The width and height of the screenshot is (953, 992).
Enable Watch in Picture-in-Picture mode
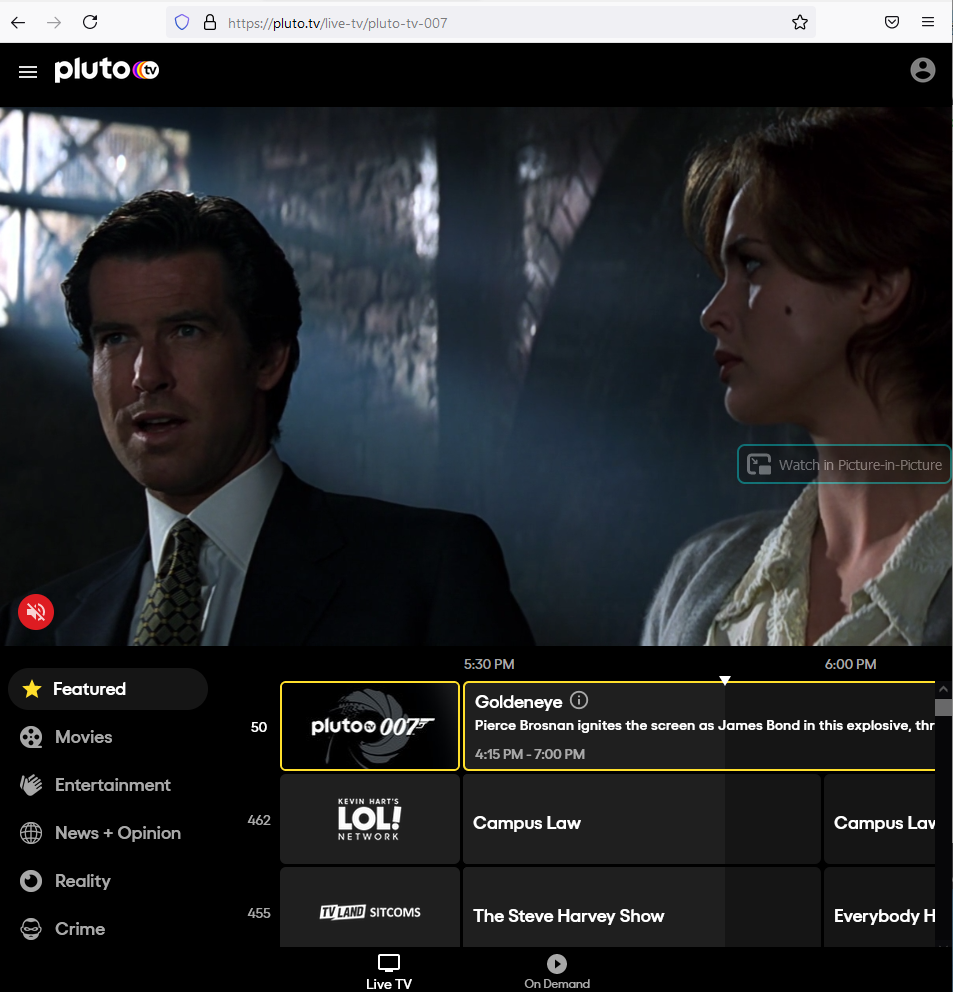(843, 464)
